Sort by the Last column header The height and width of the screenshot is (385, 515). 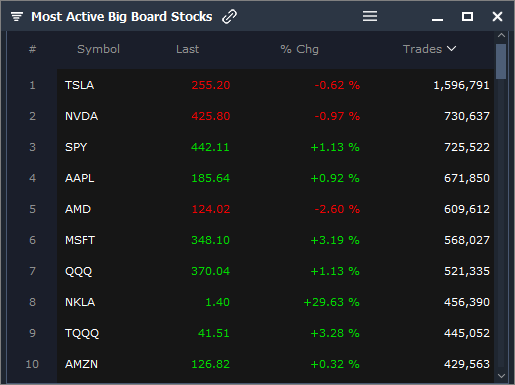click(187, 49)
